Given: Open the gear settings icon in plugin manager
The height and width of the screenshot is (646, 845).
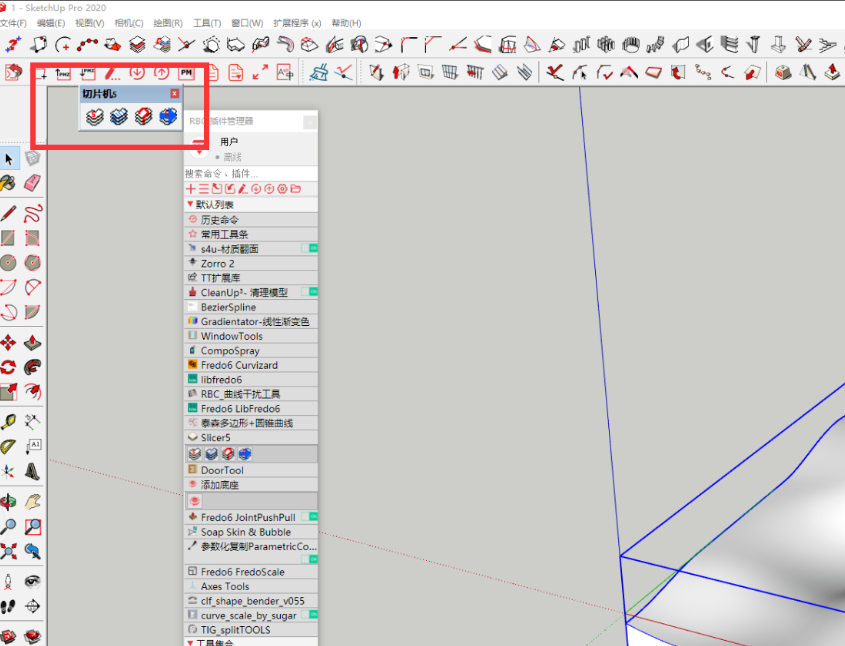Looking at the screenshot, I should 282,189.
